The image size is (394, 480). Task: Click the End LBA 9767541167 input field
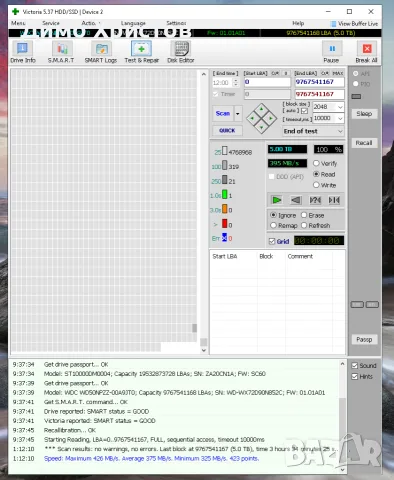[319, 82]
